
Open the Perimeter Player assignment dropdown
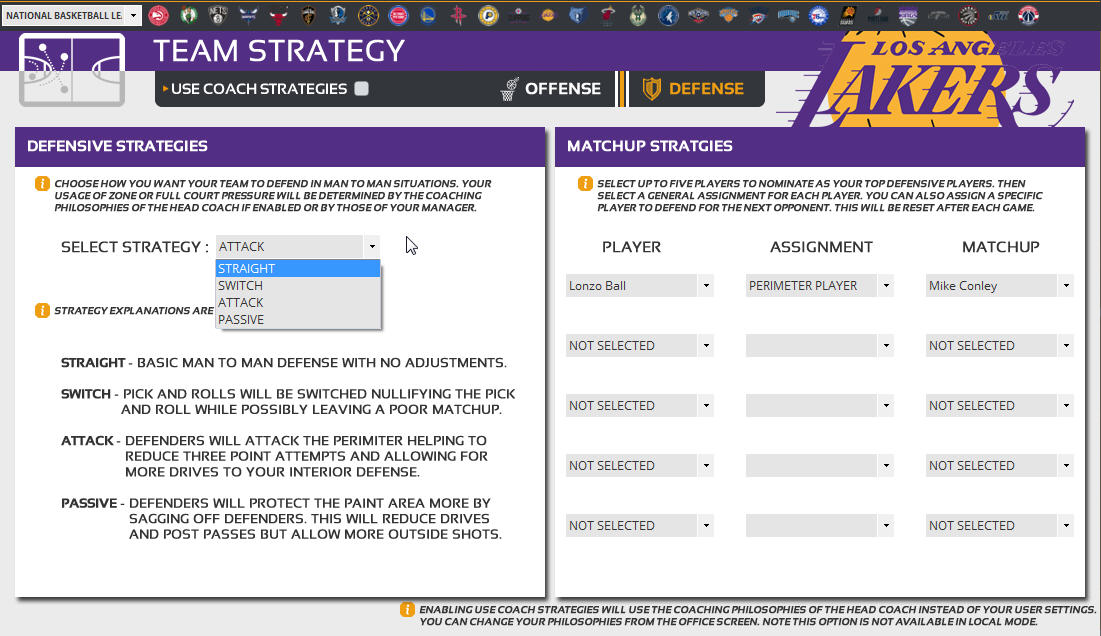[x=819, y=286]
